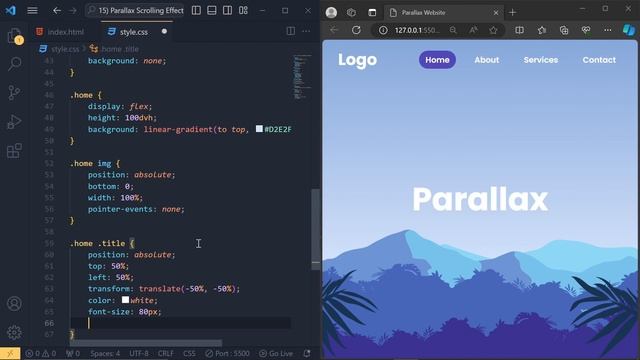640x360 pixels.
Task: Open the Copilot sidebar icon
Action: pyautogui.click(x=629, y=30)
